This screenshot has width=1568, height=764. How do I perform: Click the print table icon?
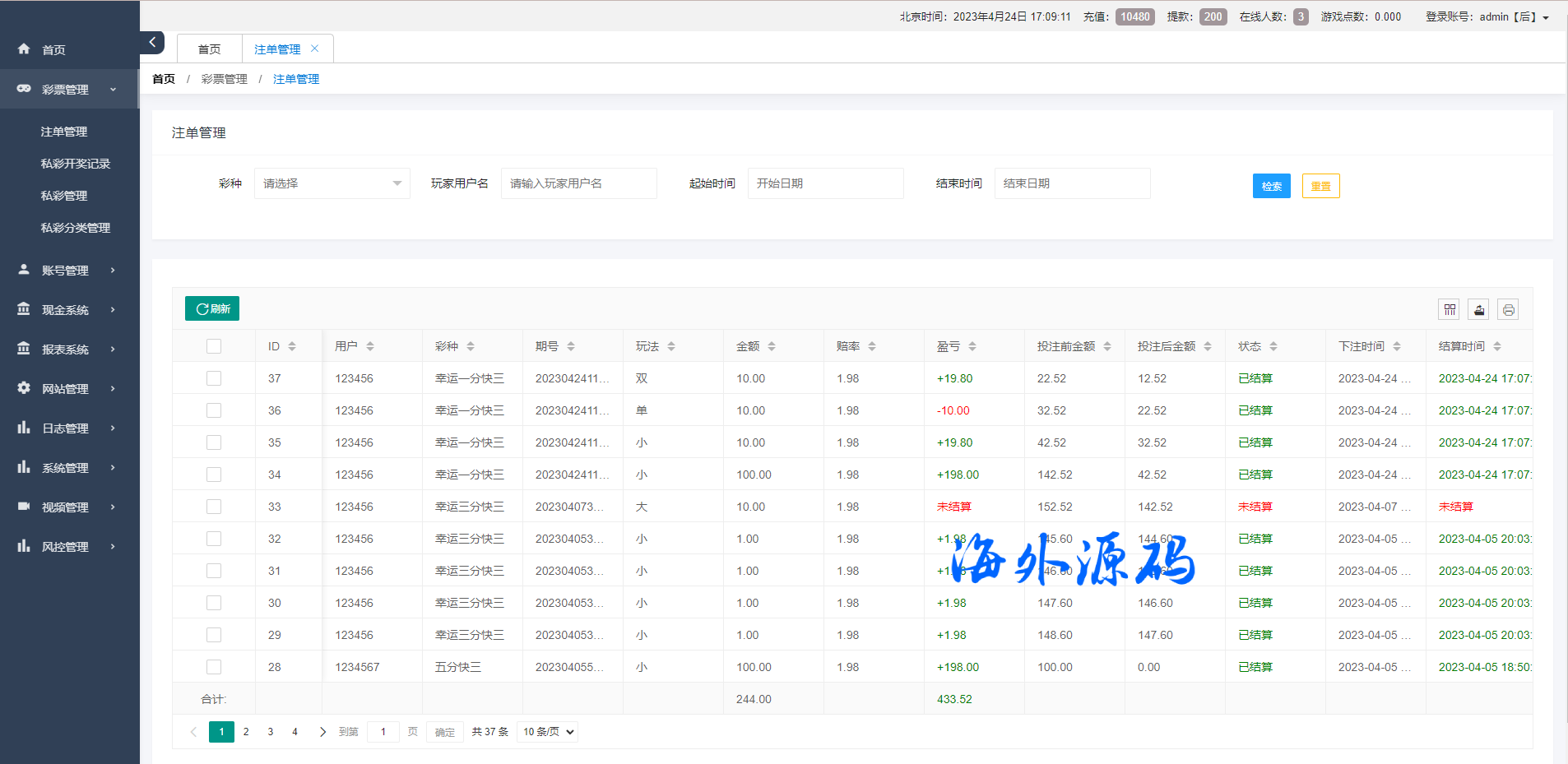[1508, 309]
